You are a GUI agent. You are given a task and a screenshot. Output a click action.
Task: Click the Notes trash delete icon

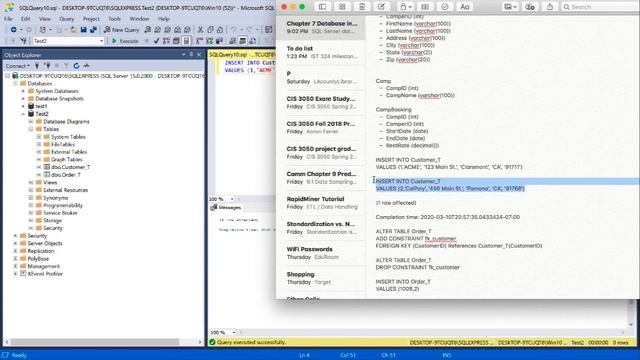[362, 7]
